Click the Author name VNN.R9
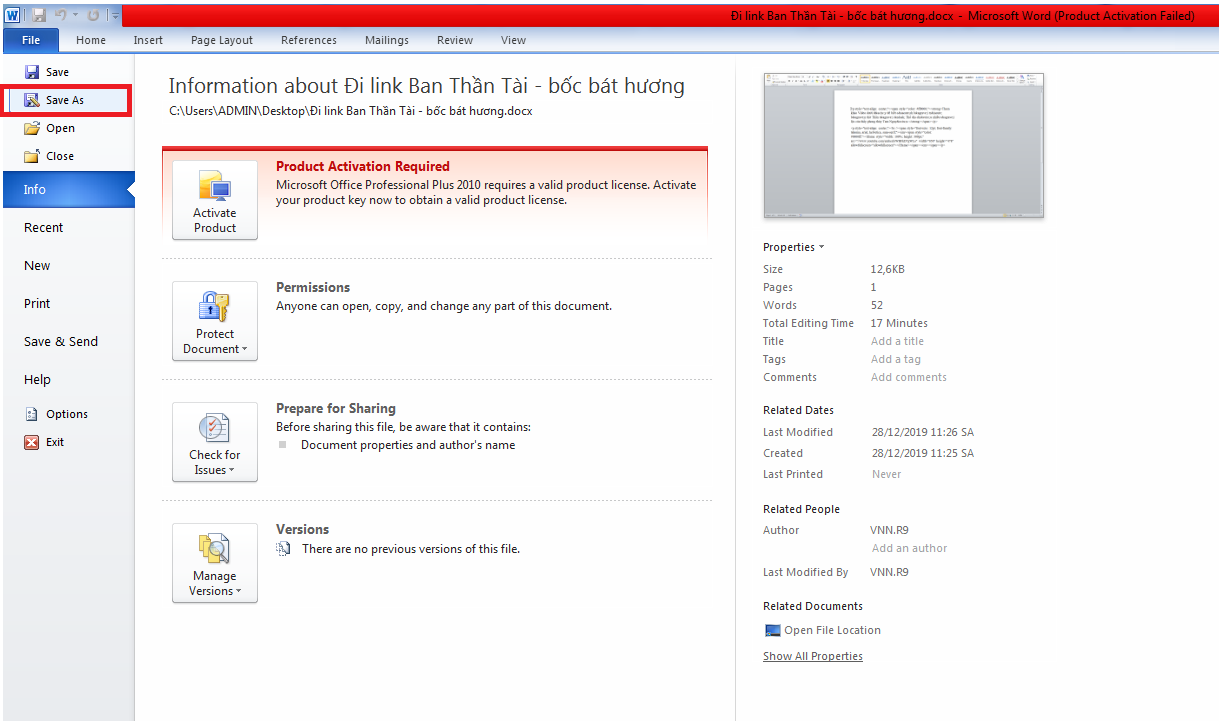Viewport: 1219px width, 721px height. pos(890,530)
